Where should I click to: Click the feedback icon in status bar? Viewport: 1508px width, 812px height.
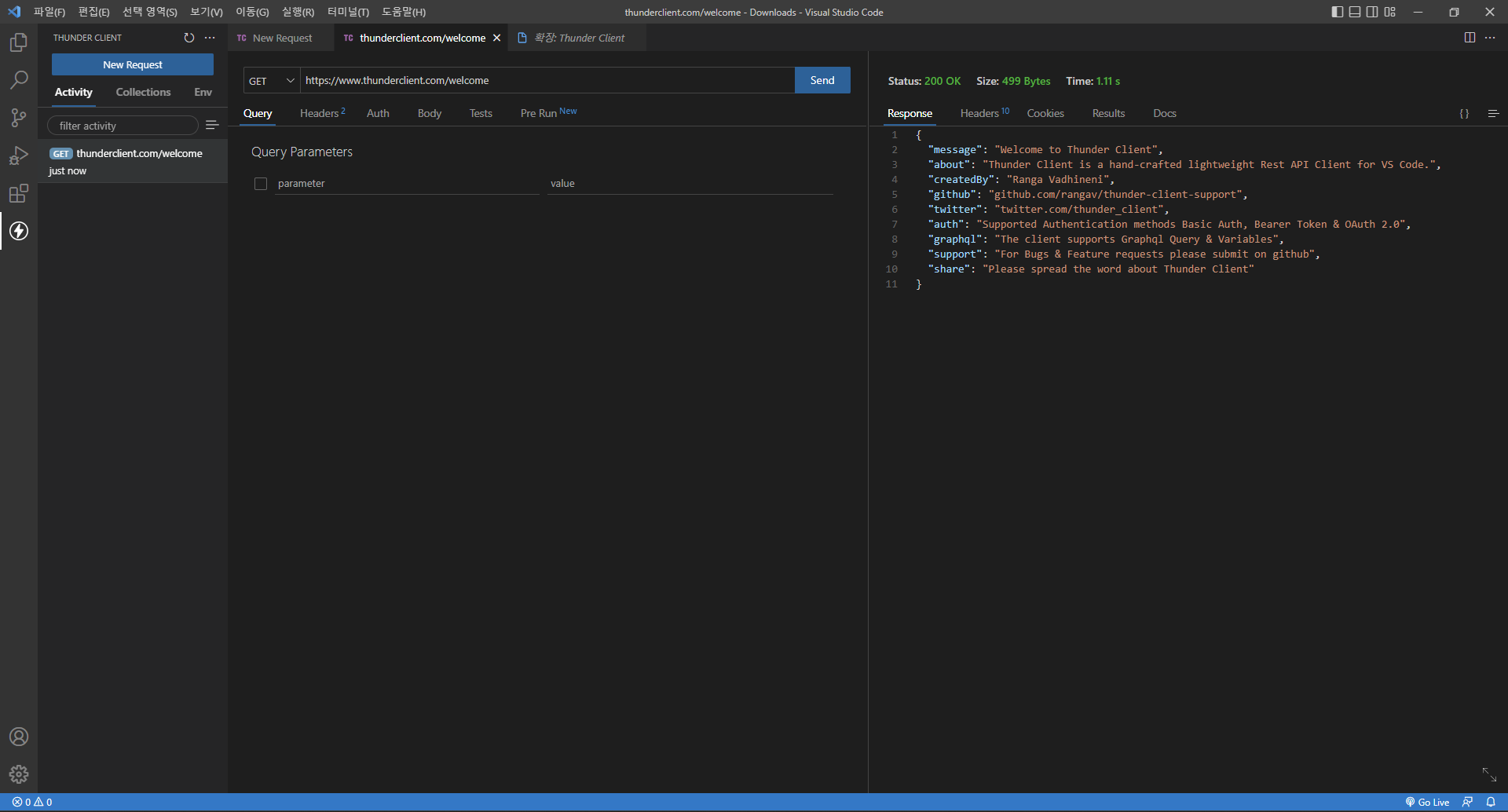[1467, 802]
